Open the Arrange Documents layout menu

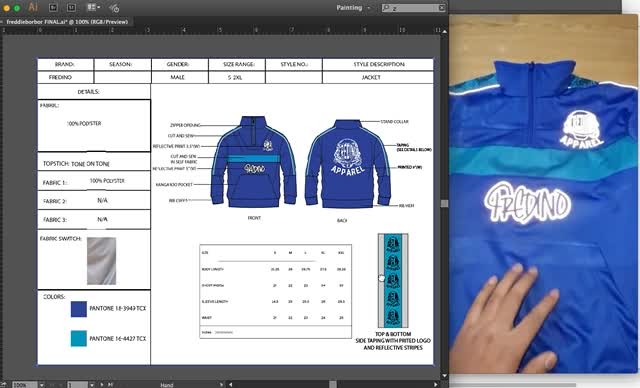point(94,7)
